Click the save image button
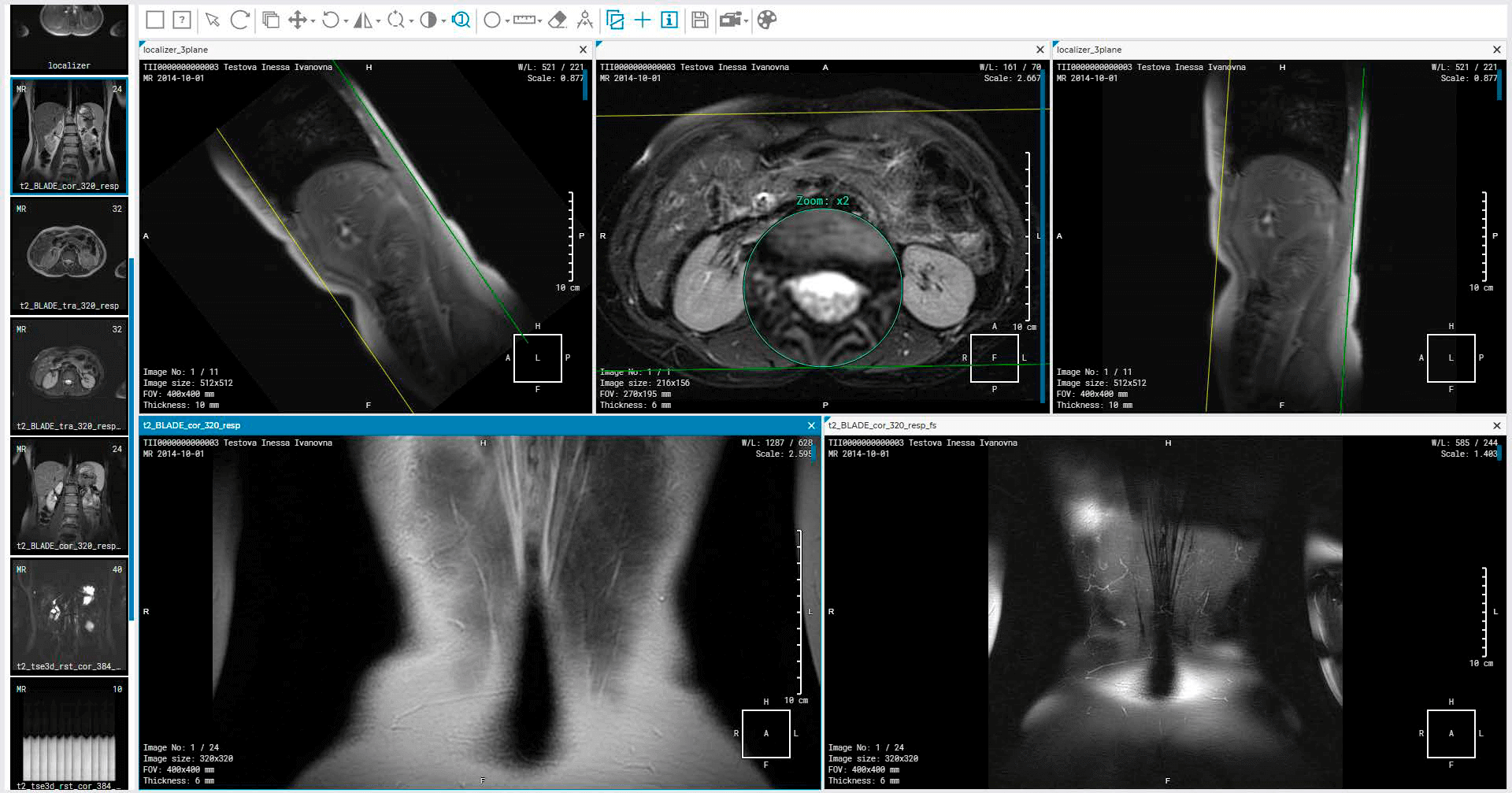 click(701, 20)
